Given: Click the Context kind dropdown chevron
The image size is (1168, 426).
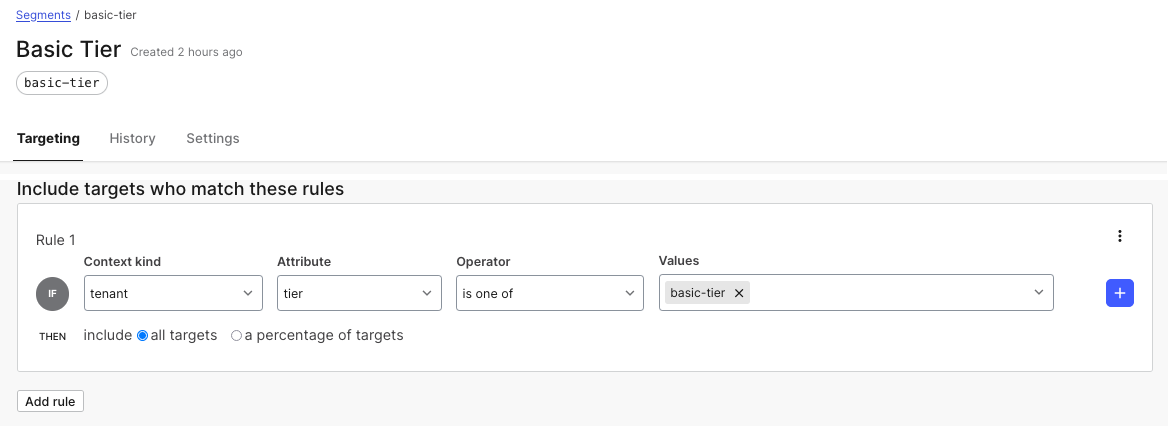Looking at the screenshot, I should 248,293.
